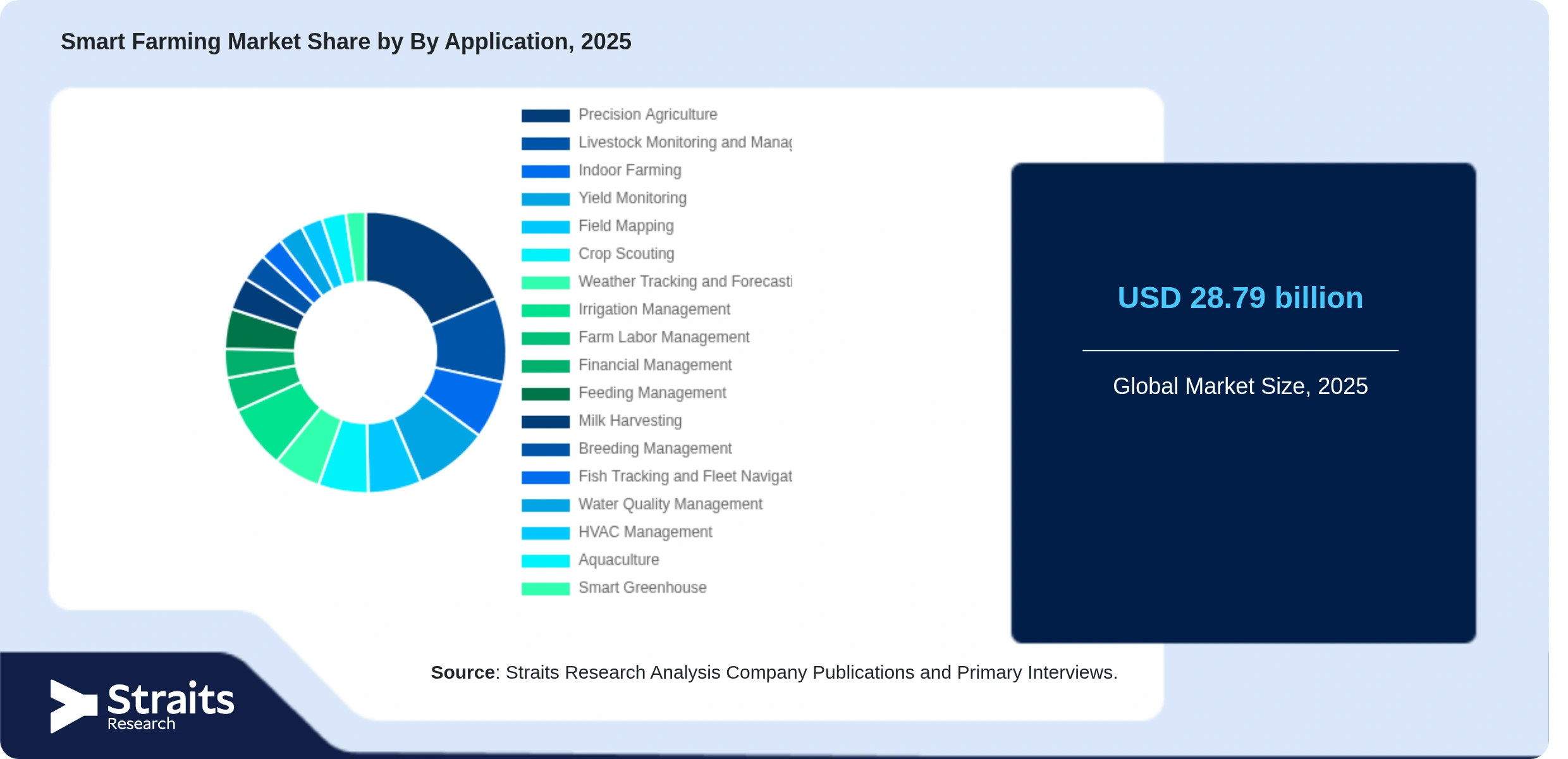Viewport: 1568px width, 759px height.
Task: Toggle the Yield Monitoring legend entry
Action: point(604,199)
